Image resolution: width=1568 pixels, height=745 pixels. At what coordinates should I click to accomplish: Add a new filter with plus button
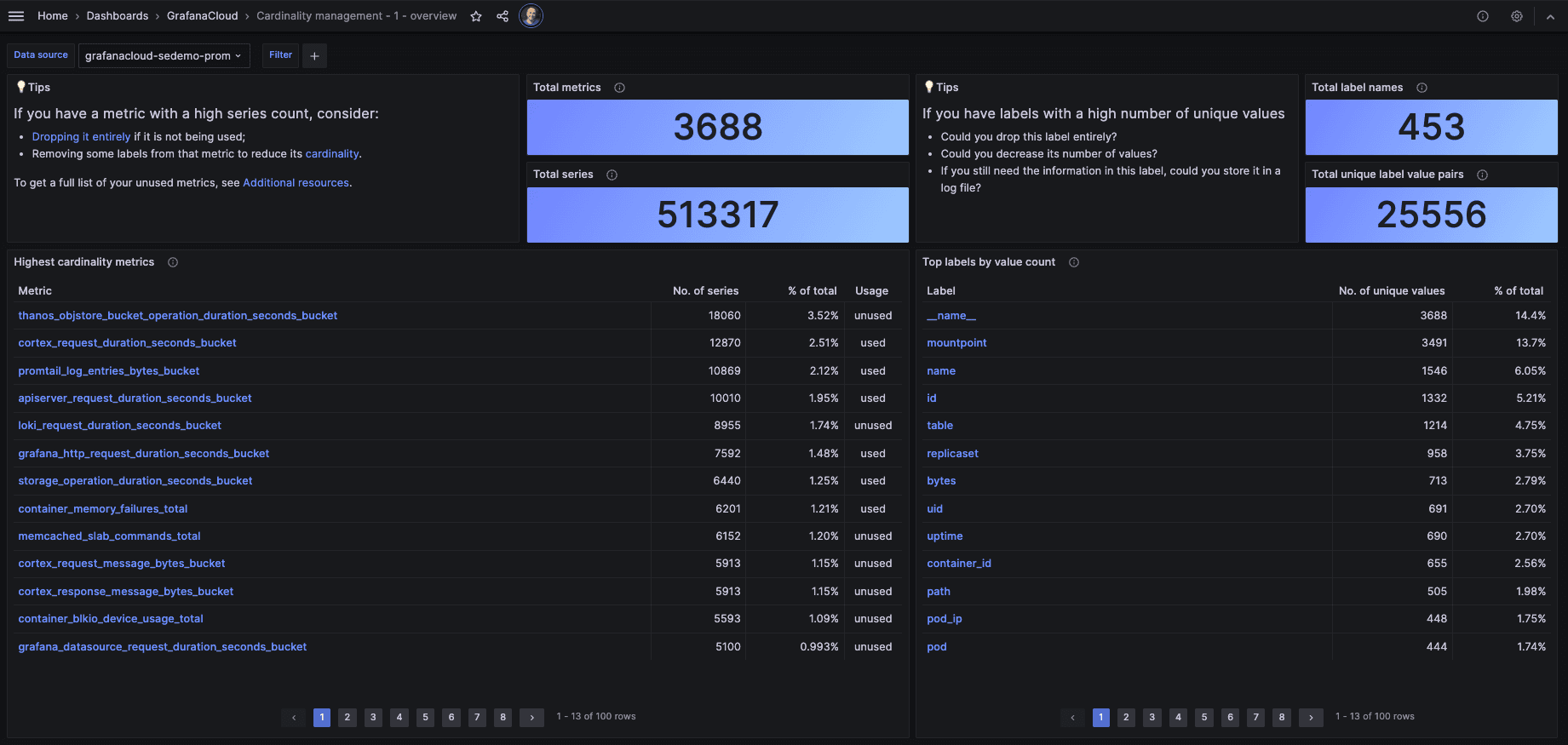pos(314,55)
